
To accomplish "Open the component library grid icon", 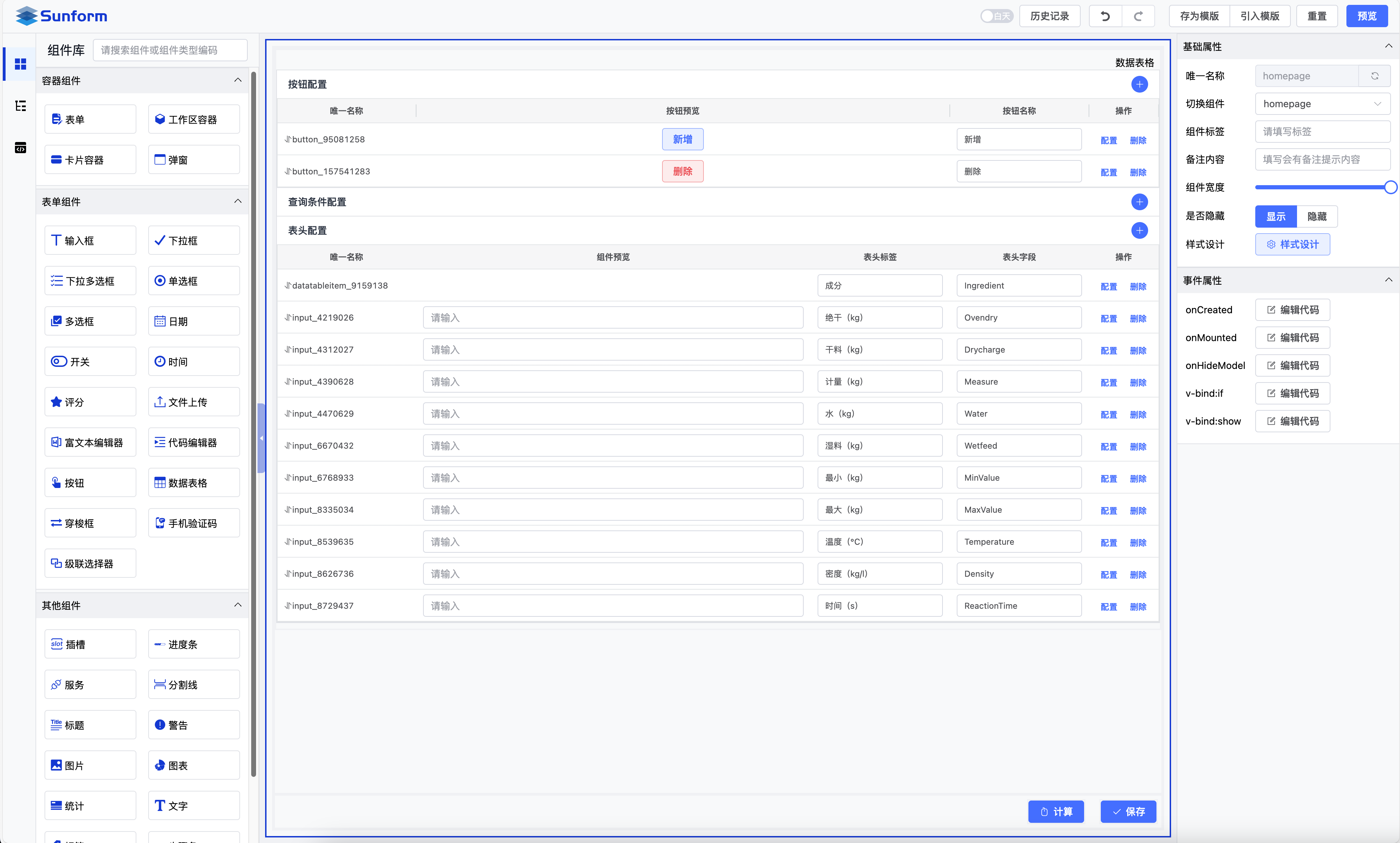I will 21,64.
